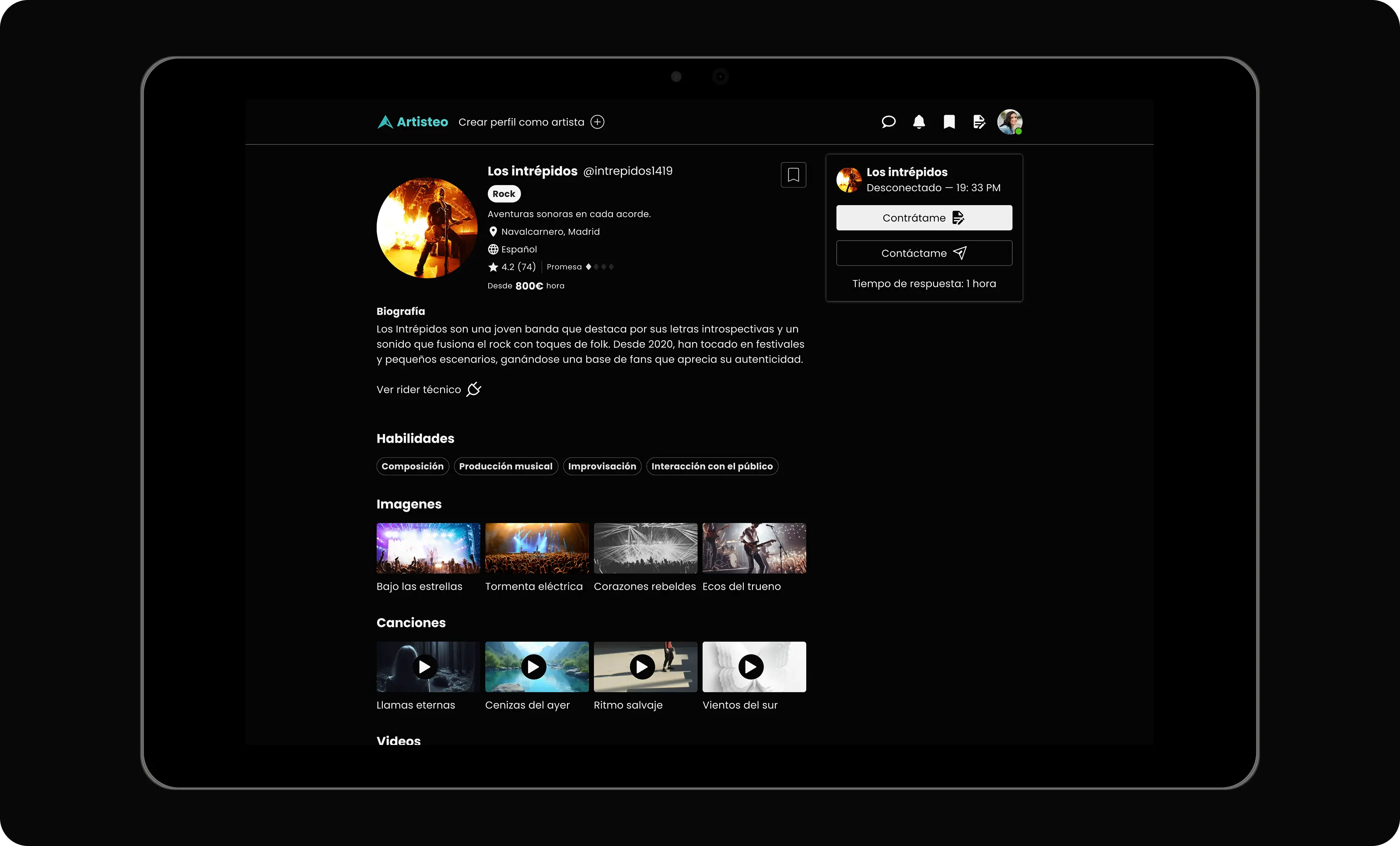The image size is (1400, 846).
Task: Click the online status indicator on the avatar
Action: [x=1020, y=131]
